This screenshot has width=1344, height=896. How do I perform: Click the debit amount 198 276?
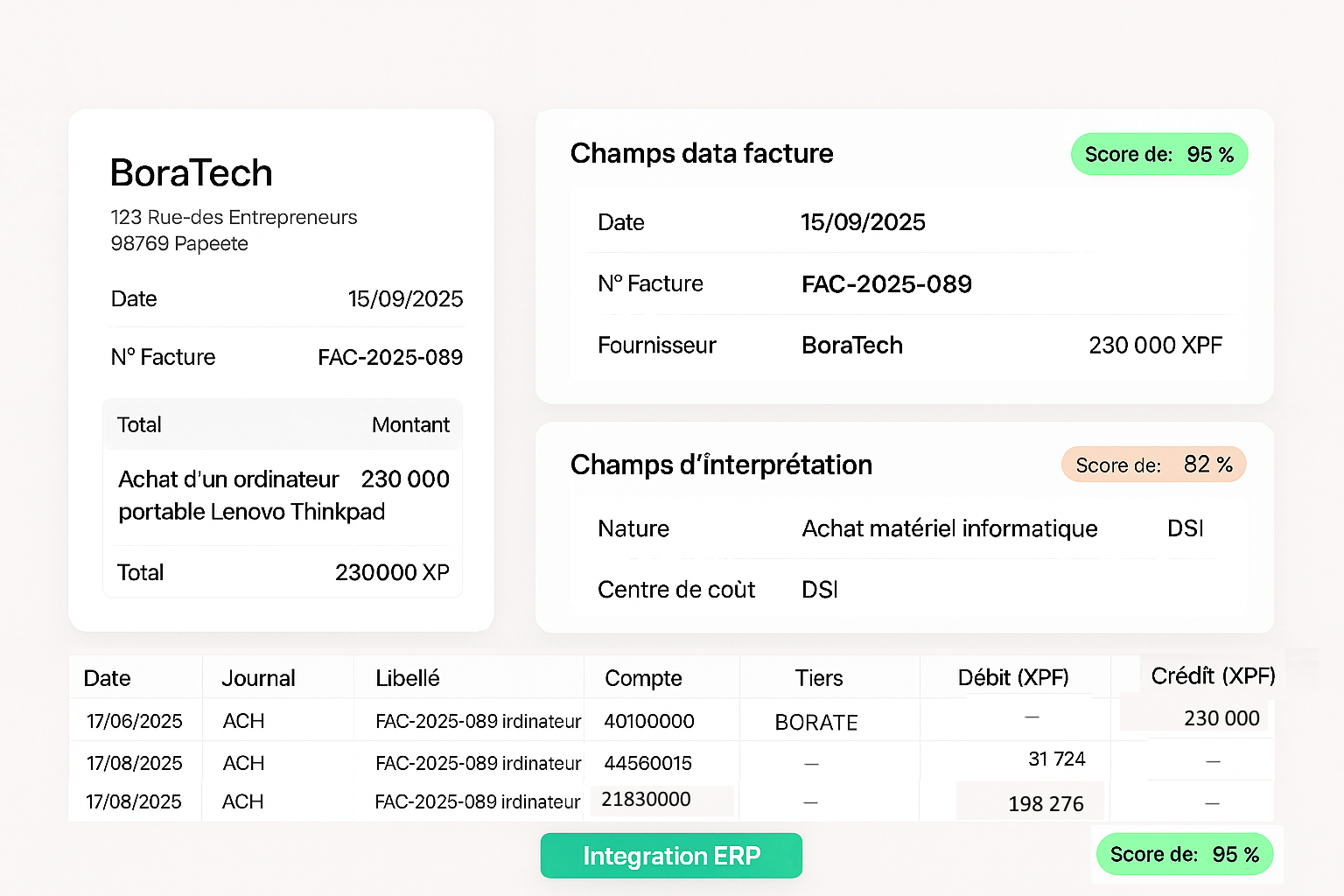pyautogui.click(x=1046, y=803)
